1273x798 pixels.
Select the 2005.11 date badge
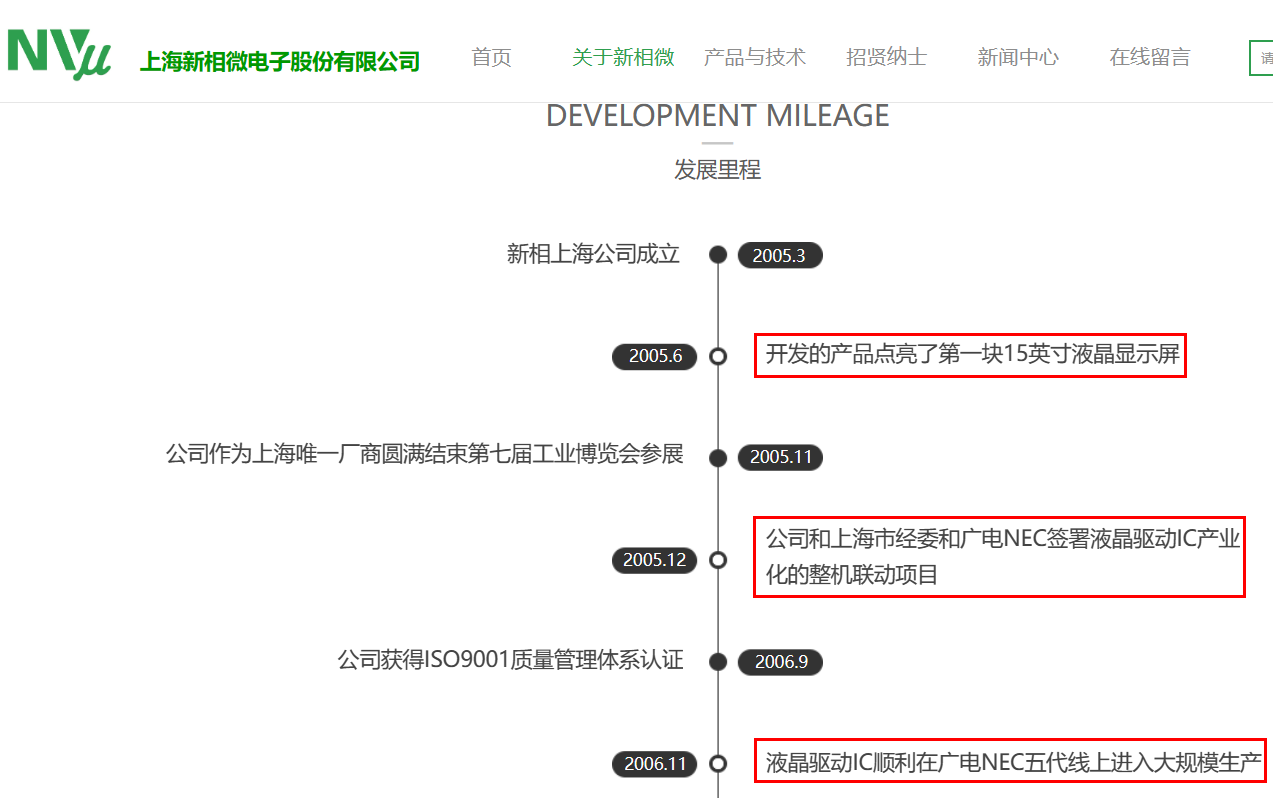point(780,457)
